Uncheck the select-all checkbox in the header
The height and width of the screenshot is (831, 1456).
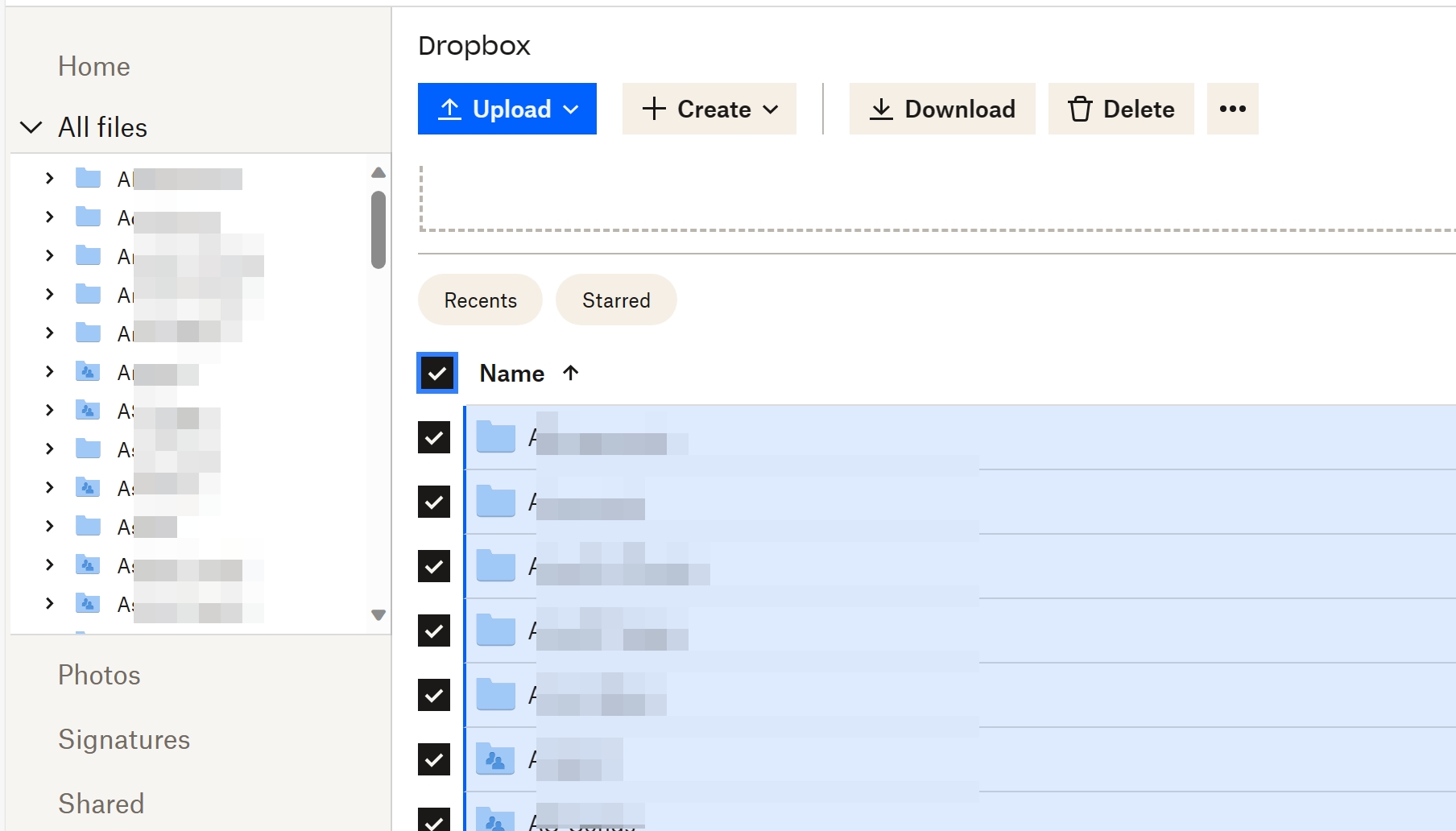[x=436, y=373]
